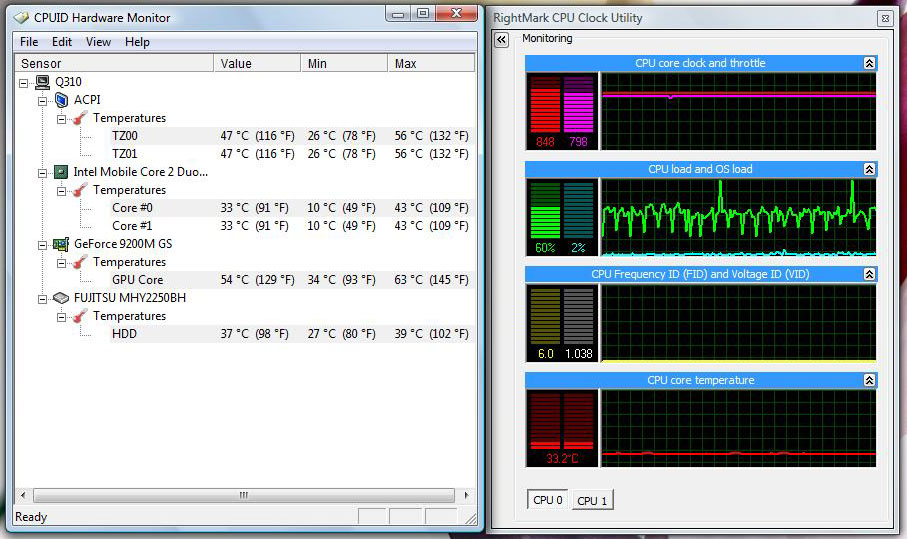Viewport: 907px width, 539px height.
Task: Select the GPU Core sensor row
Action: point(293,280)
